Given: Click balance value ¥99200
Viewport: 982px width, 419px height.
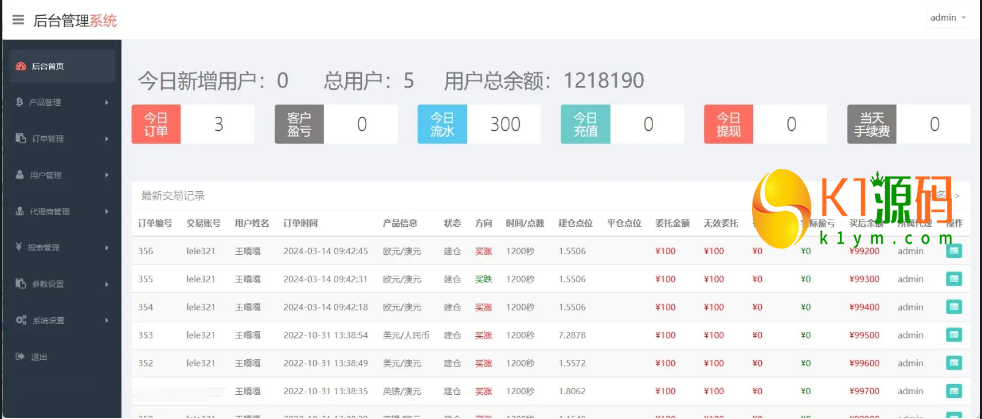Looking at the screenshot, I should (864, 251).
